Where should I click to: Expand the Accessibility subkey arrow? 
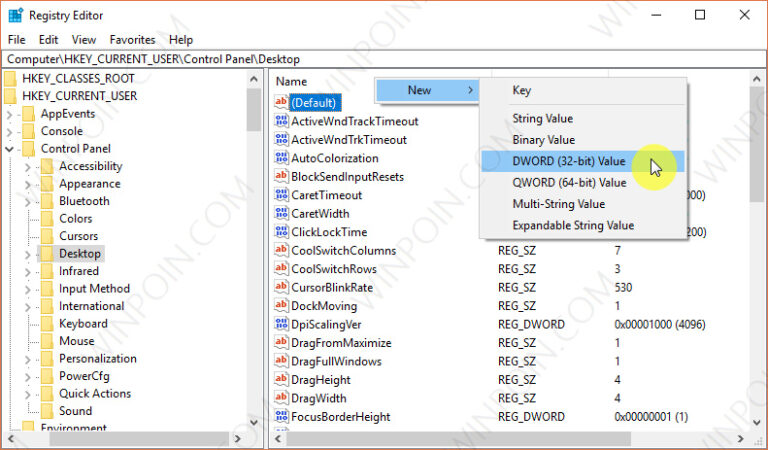tap(27, 167)
